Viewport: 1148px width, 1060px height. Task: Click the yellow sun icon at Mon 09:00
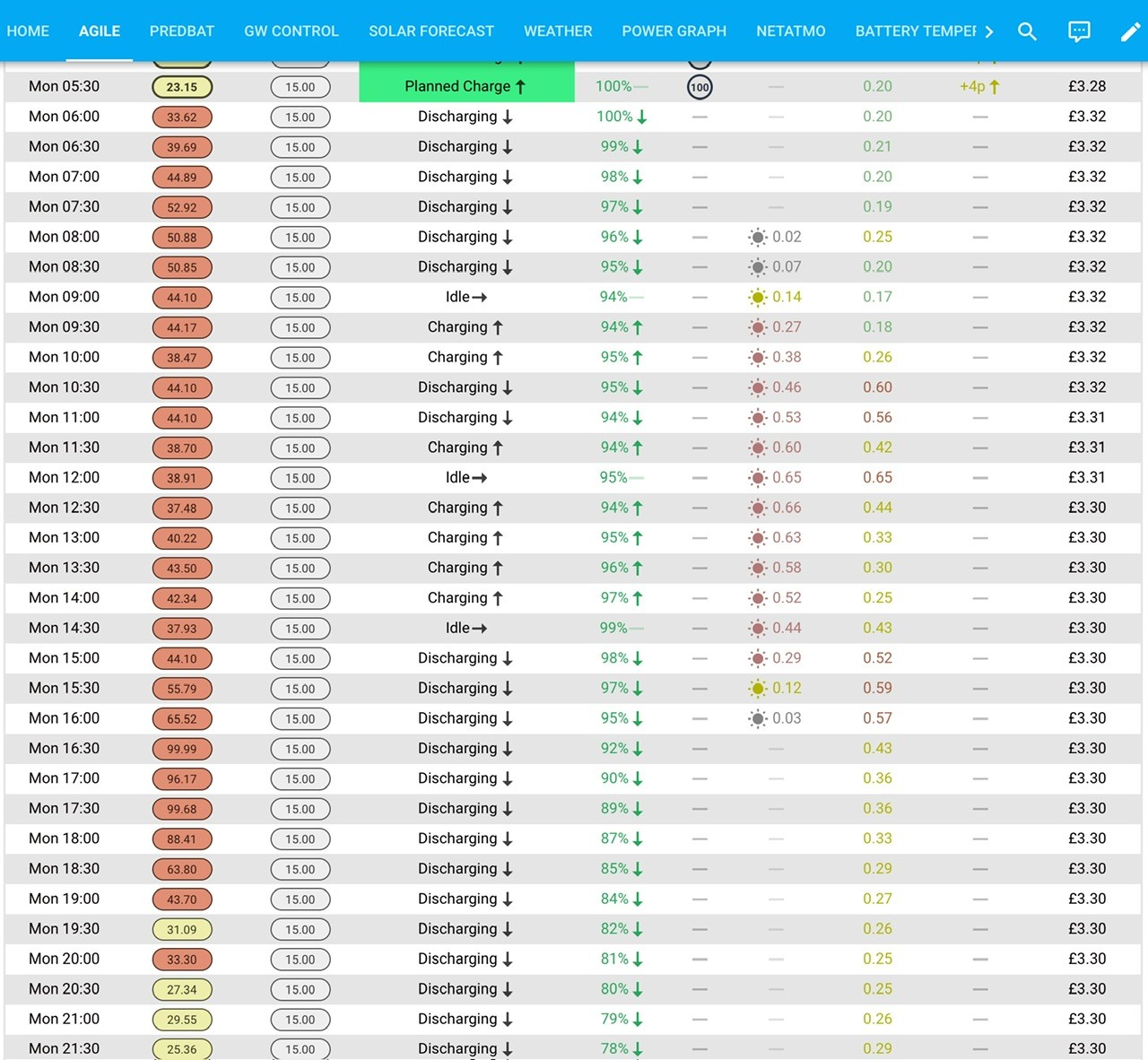pos(758,297)
